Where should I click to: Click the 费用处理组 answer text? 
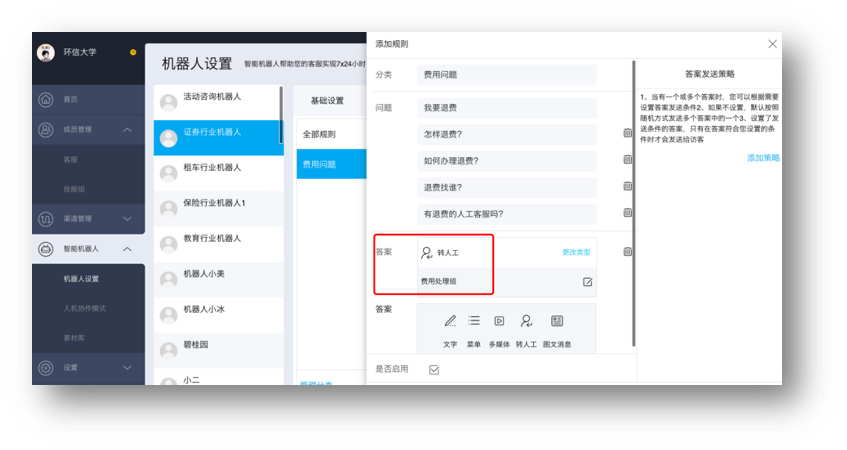(x=438, y=281)
